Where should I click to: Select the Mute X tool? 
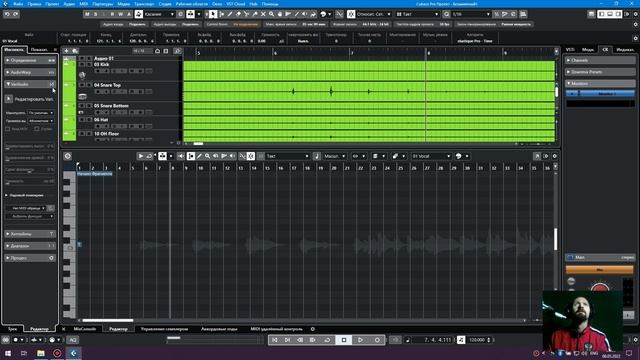tap(263, 14)
